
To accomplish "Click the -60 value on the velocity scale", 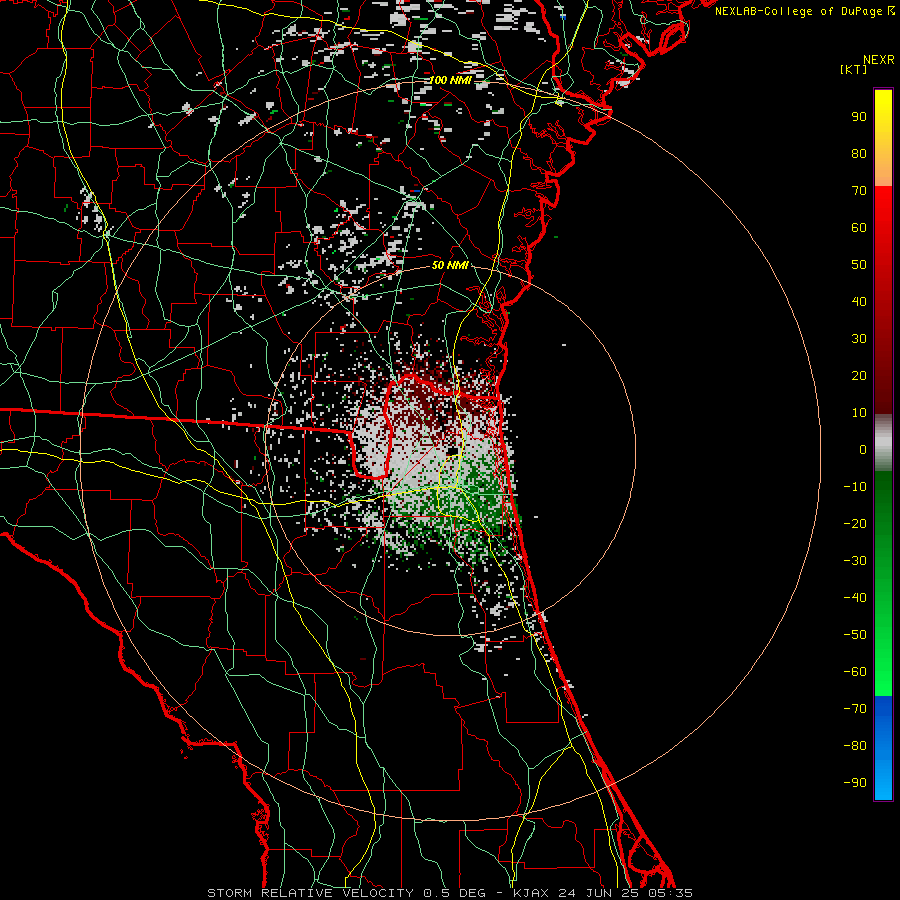I will tap(855, 672).
